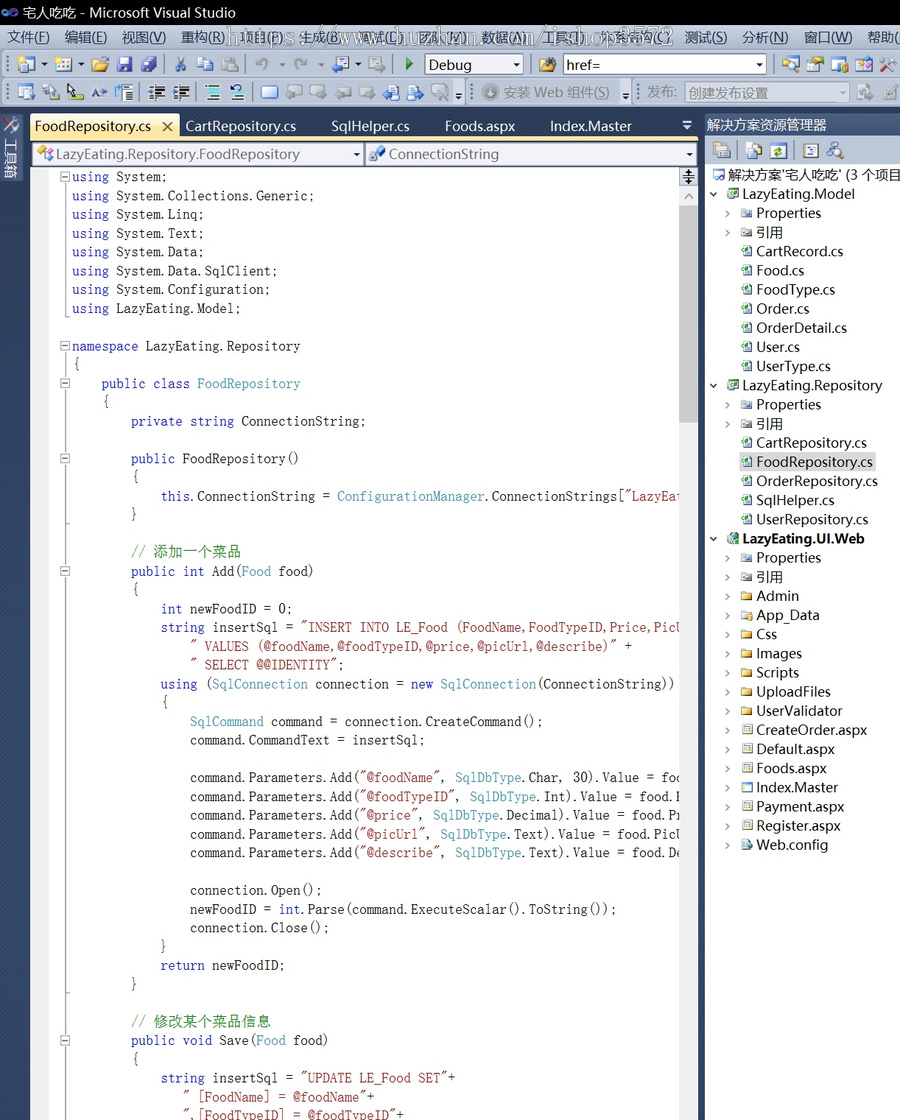Collapse the namespace LazyEating.Repository block
This screenshot has width=900, height=1120.
[65, 346]
